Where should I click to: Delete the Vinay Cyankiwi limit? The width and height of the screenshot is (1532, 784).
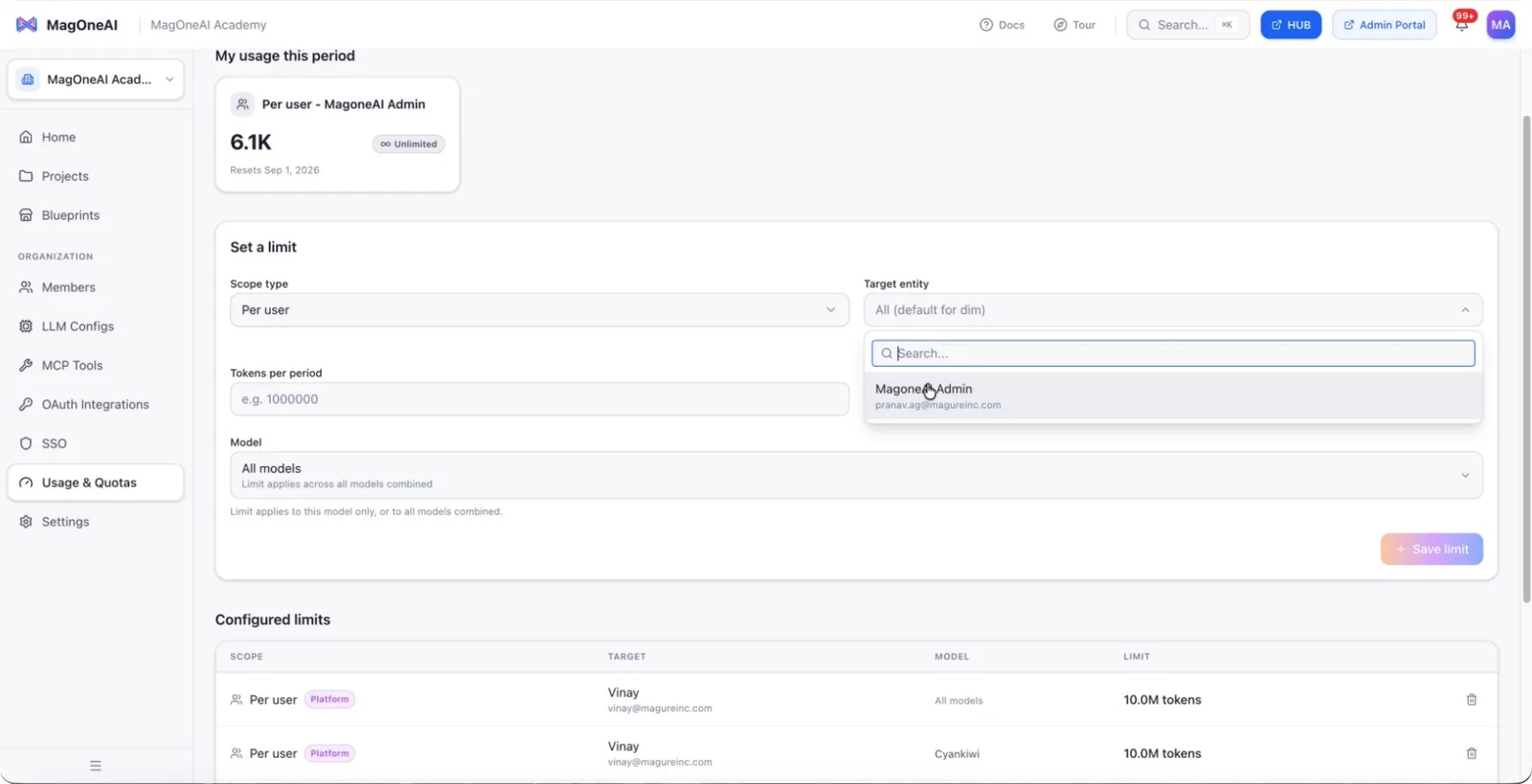click(x=1472, y=753)
